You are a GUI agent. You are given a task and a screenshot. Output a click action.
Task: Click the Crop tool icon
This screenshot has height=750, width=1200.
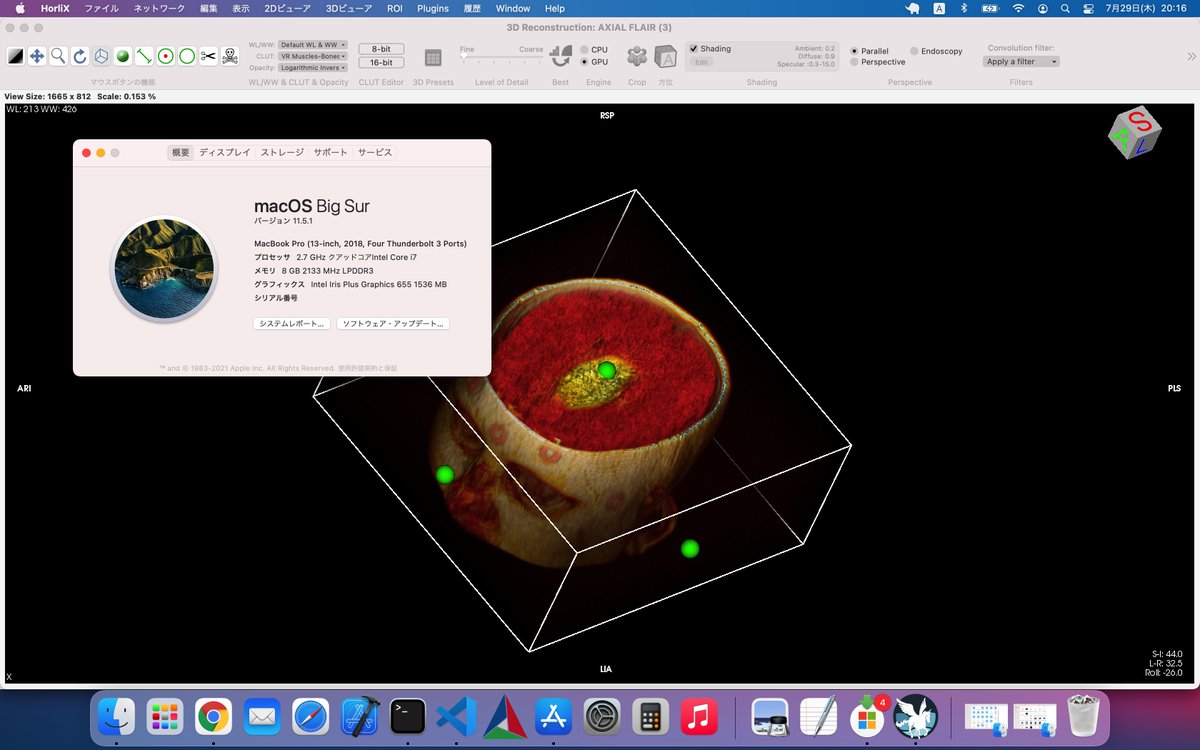[x=637, y=57]
